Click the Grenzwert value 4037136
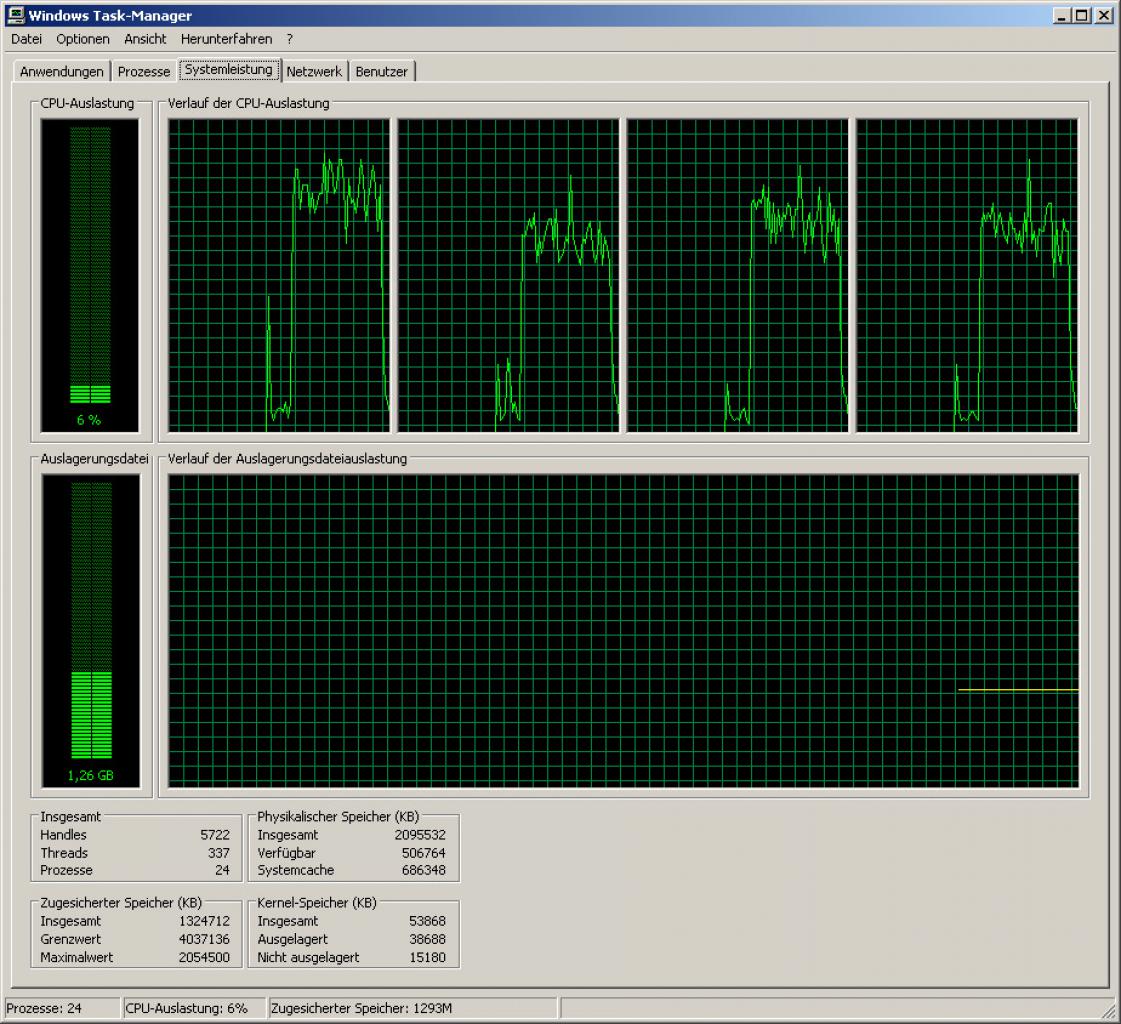Screen dimensions: 1121x1024 (x=204, y=939)
